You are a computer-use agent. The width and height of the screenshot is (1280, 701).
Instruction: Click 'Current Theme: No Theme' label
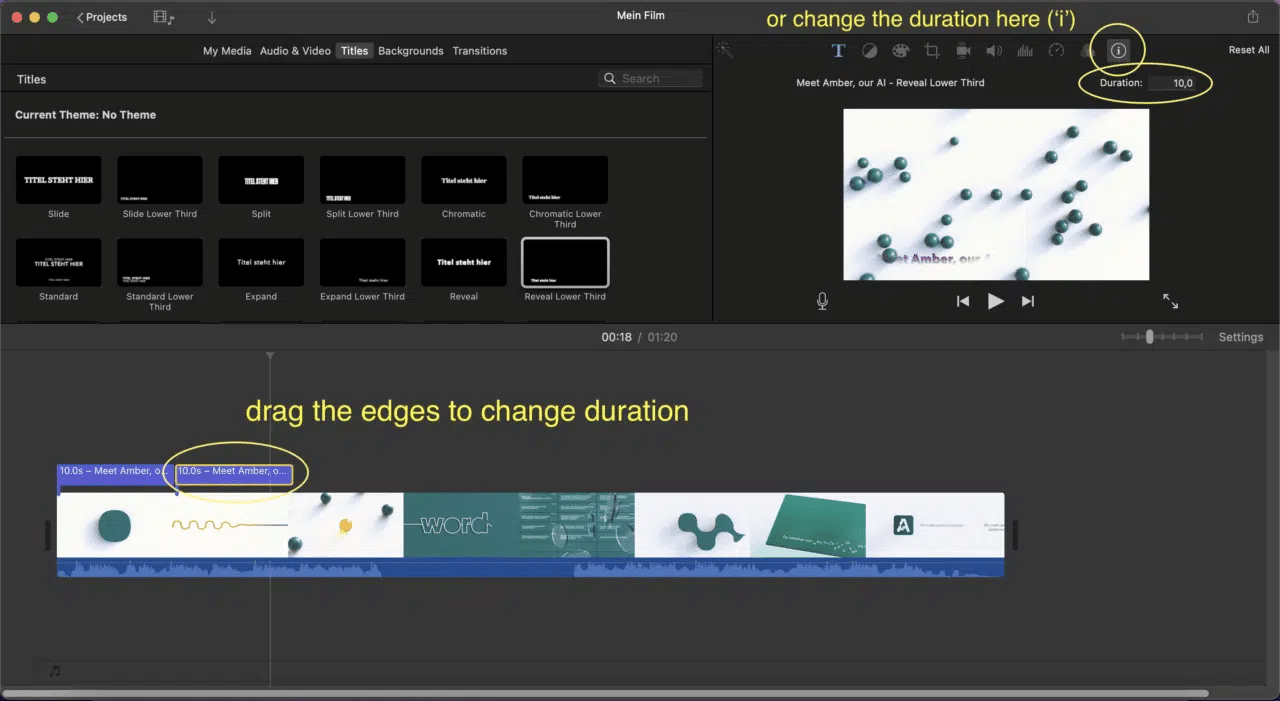pos(85,115)
